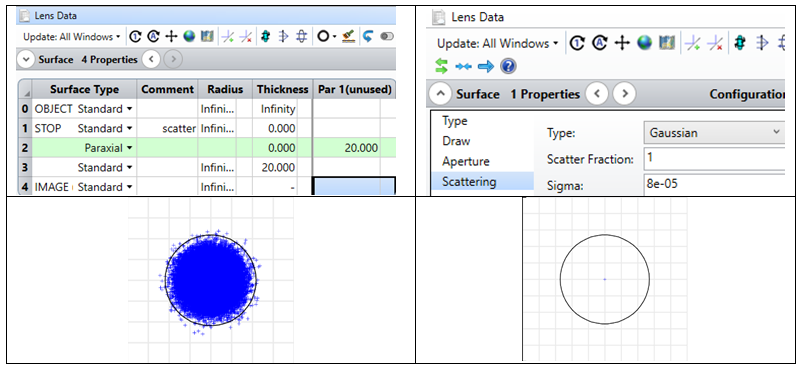Toggle the gray switch in left Lens Data toolbar
Image resolution: width=800 pixels, height=367 pixels.
tap(388, 37)
